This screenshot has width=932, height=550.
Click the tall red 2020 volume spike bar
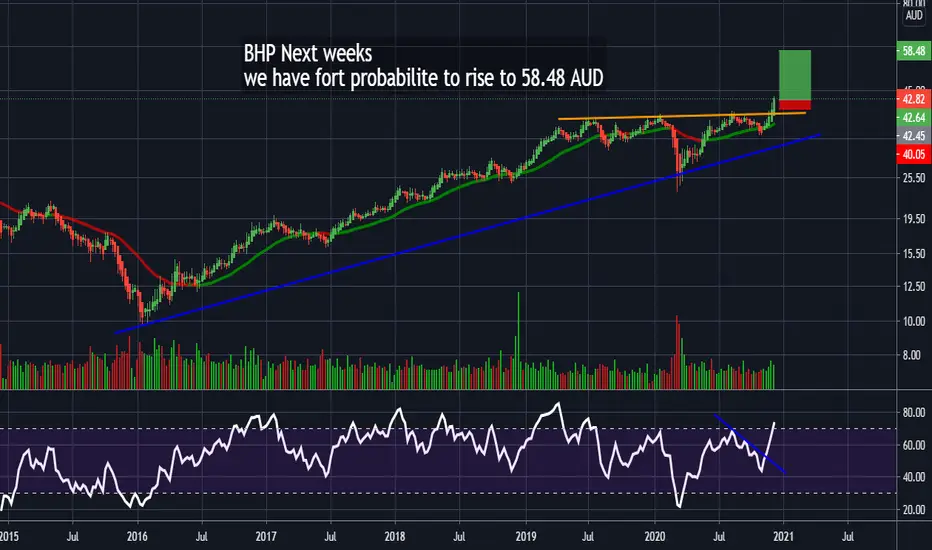click(x=677, y=352)
